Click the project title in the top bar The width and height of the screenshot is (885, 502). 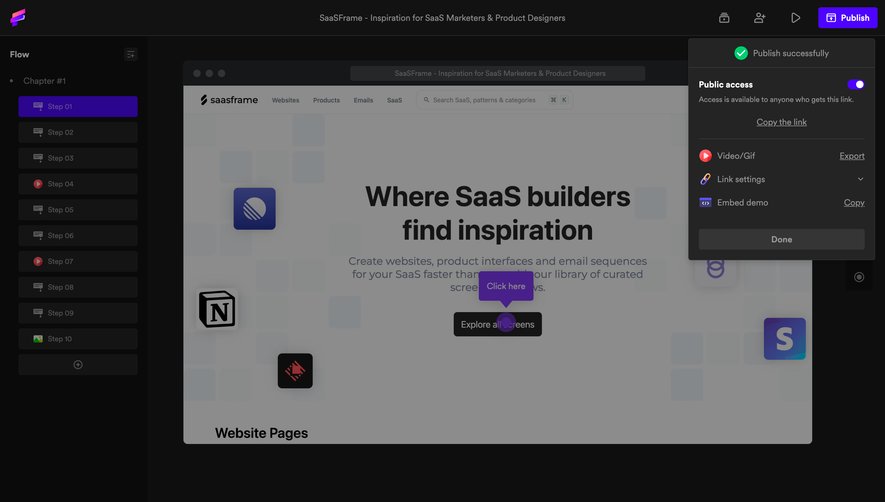click(x=442, y=18)
